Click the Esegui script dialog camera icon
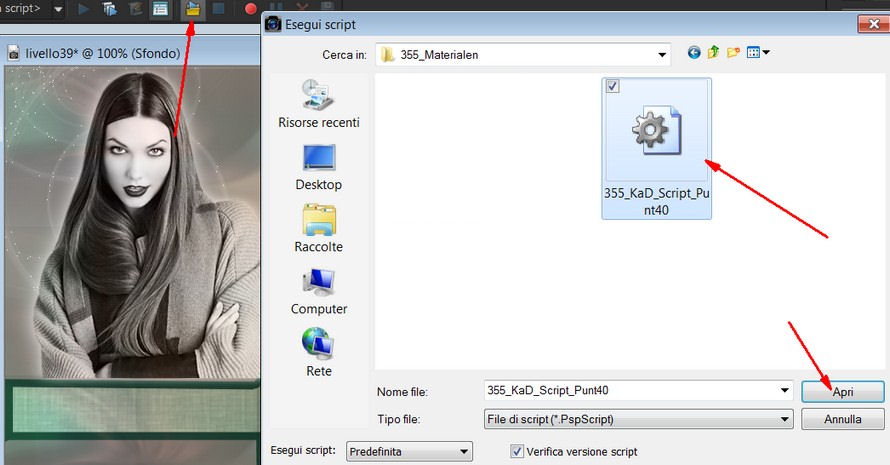Screen dimensions: 890x465 pos(274,24)
